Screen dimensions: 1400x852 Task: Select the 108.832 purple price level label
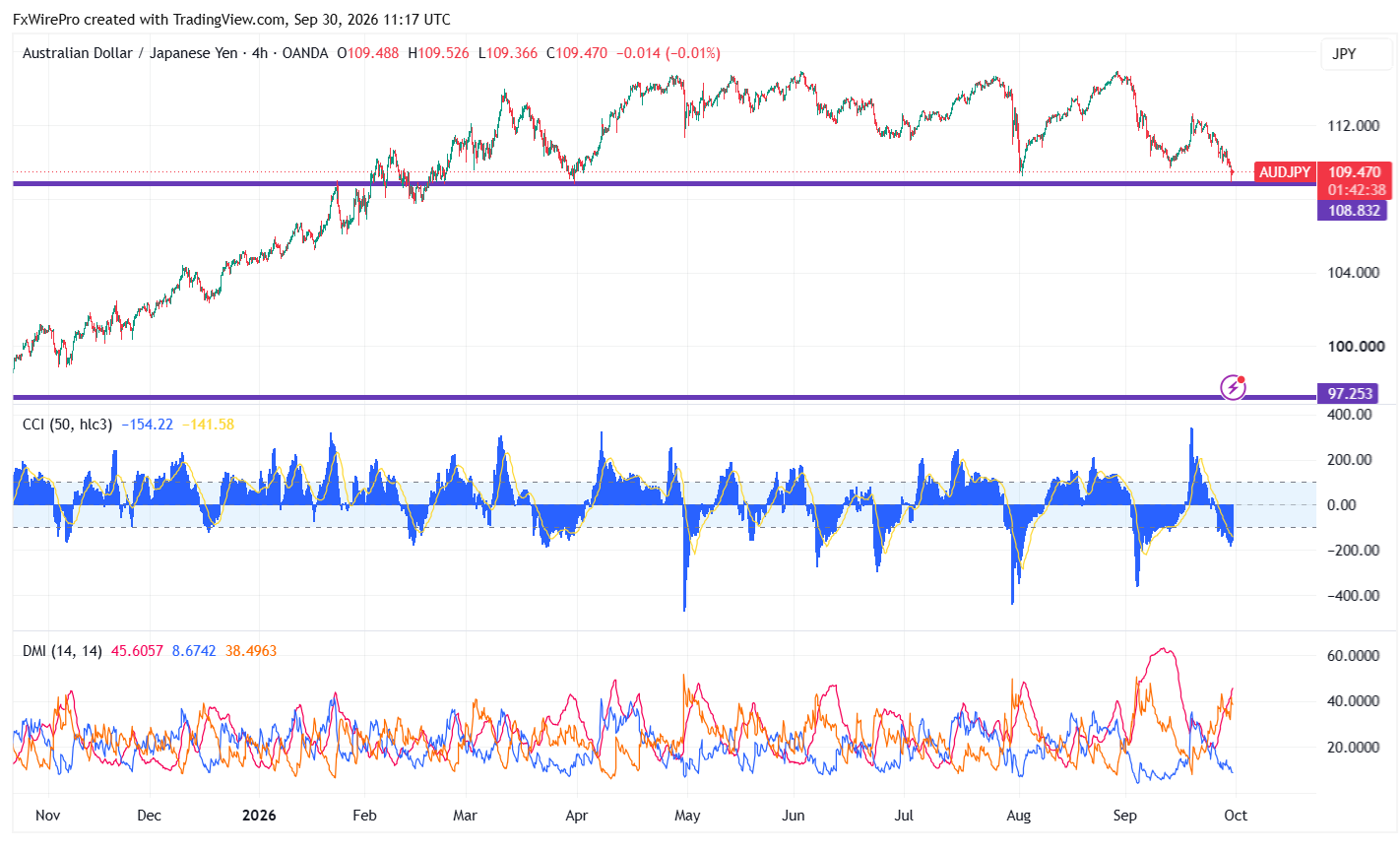coord(1354,210)
